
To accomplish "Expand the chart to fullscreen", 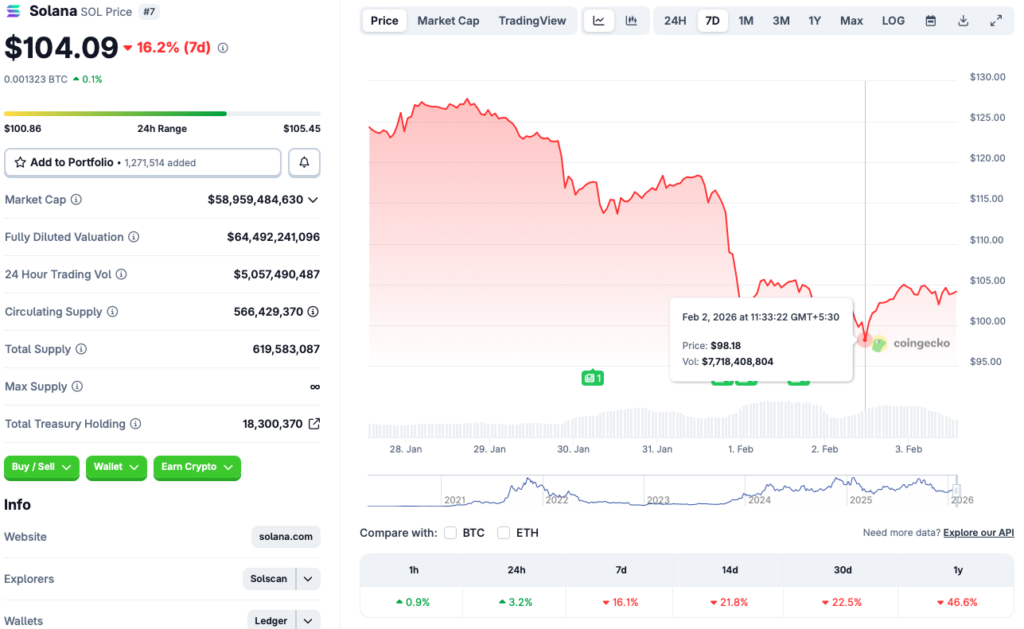I will coord(994,20).
